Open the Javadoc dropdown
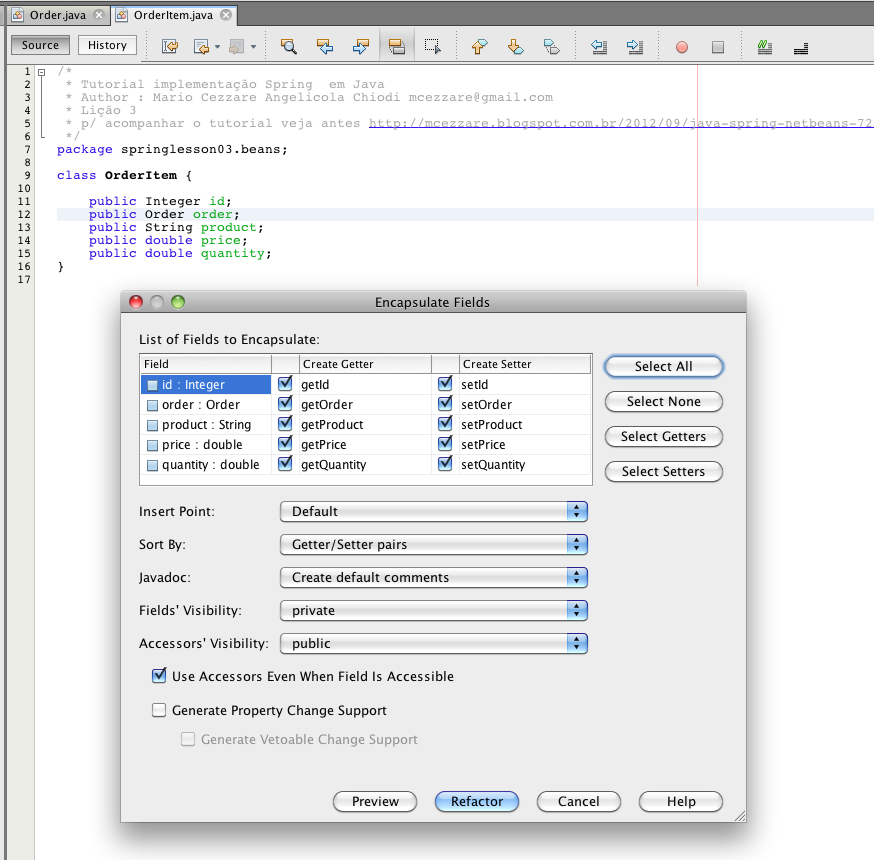874x860 pixels. tap(434, 577)
